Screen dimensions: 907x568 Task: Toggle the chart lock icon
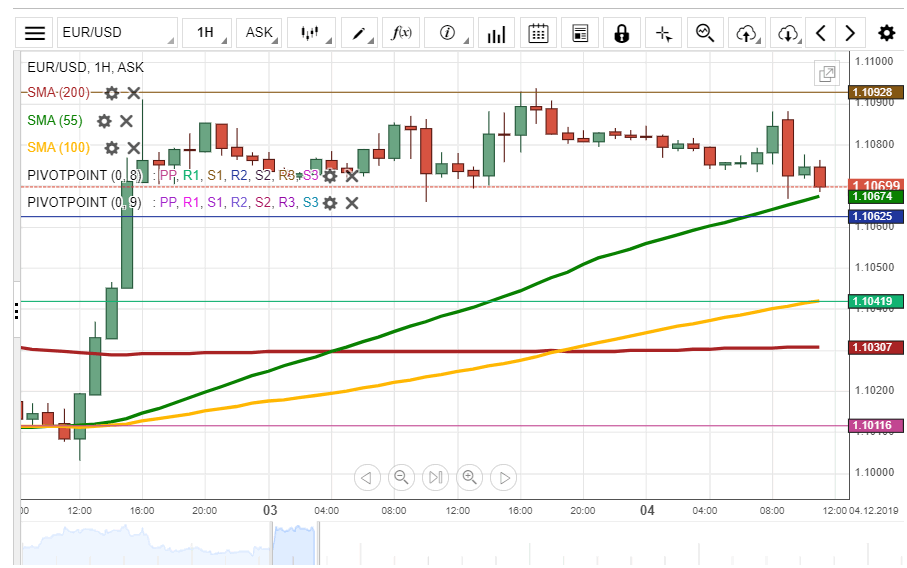point(621,33)
